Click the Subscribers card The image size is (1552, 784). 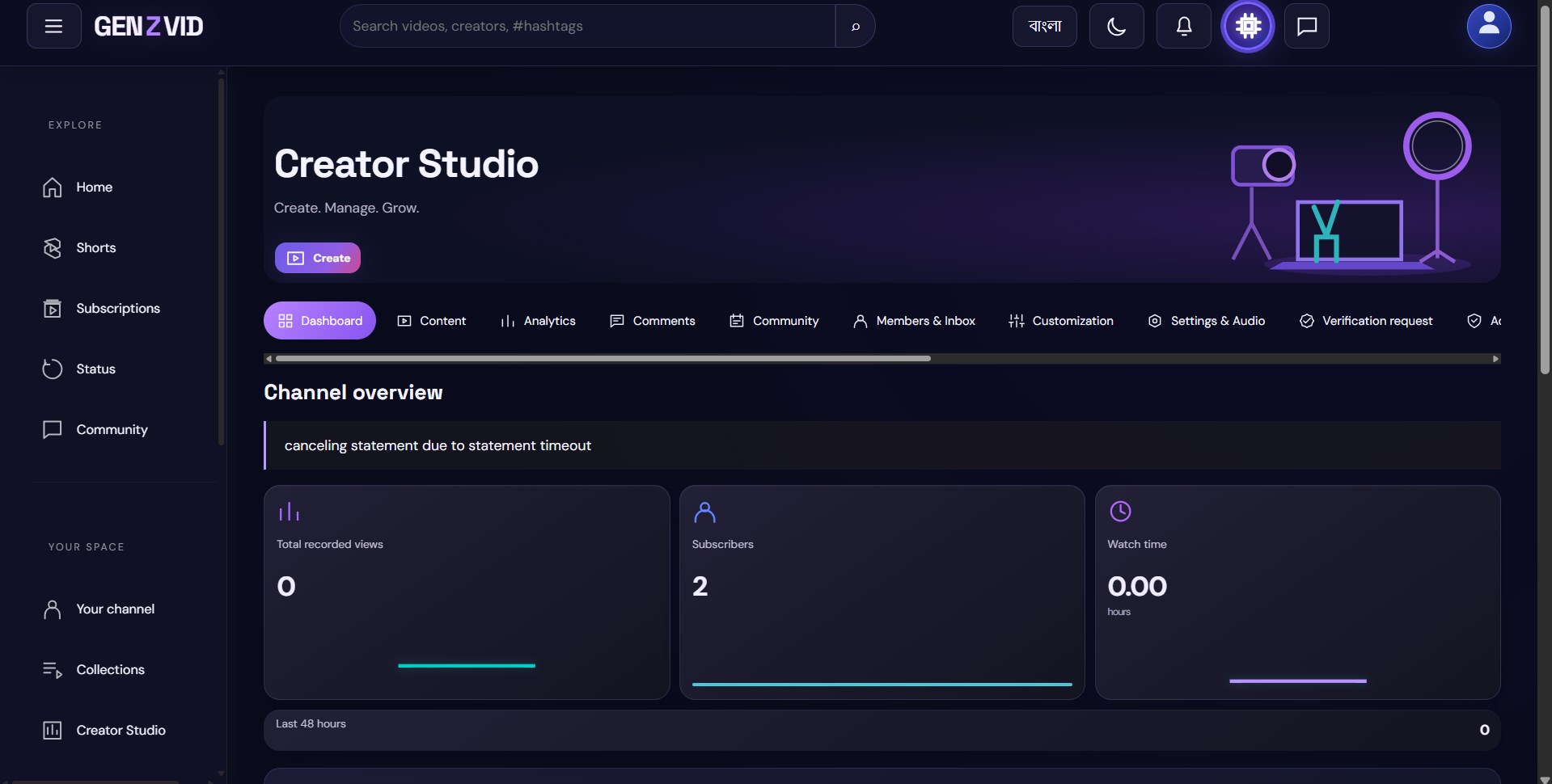pyautogui.click(x=882, y=592)
